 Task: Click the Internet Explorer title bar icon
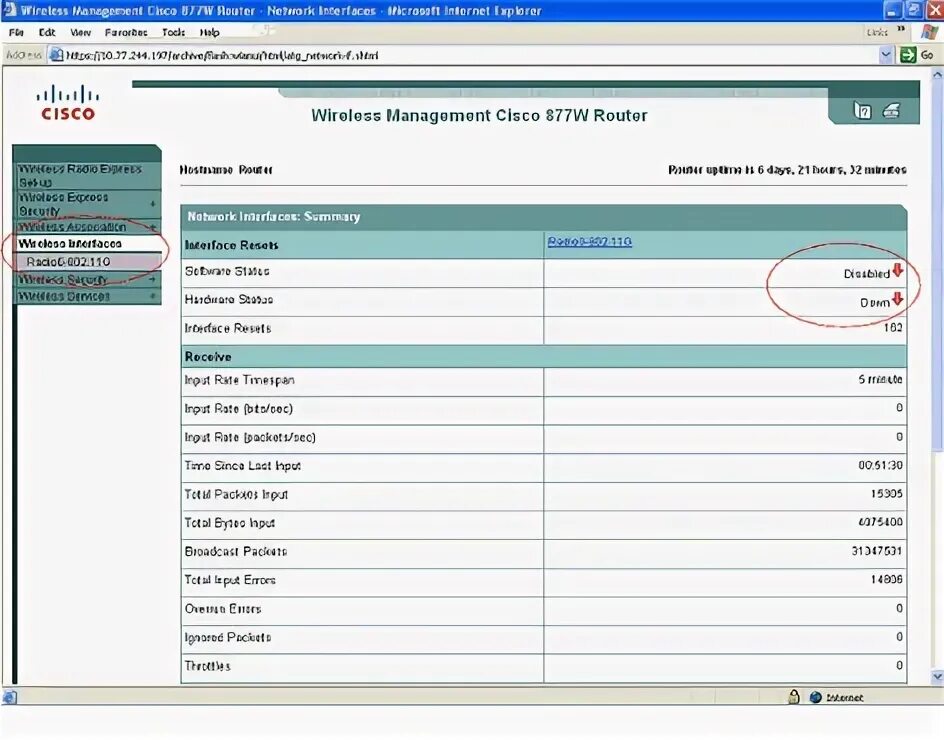9,10
